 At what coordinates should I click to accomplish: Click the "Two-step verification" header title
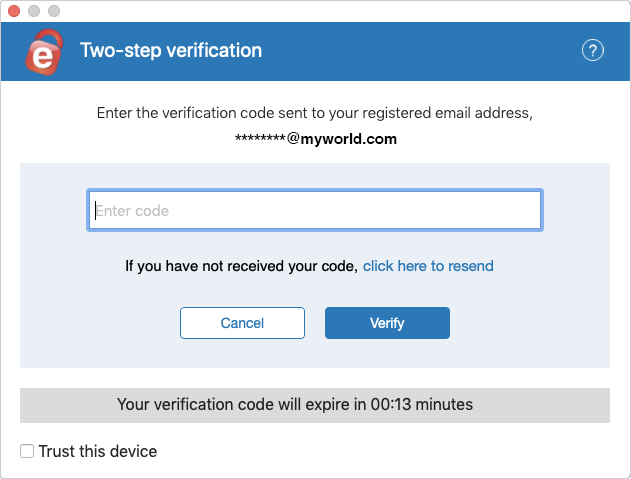[x=171, y=51]
